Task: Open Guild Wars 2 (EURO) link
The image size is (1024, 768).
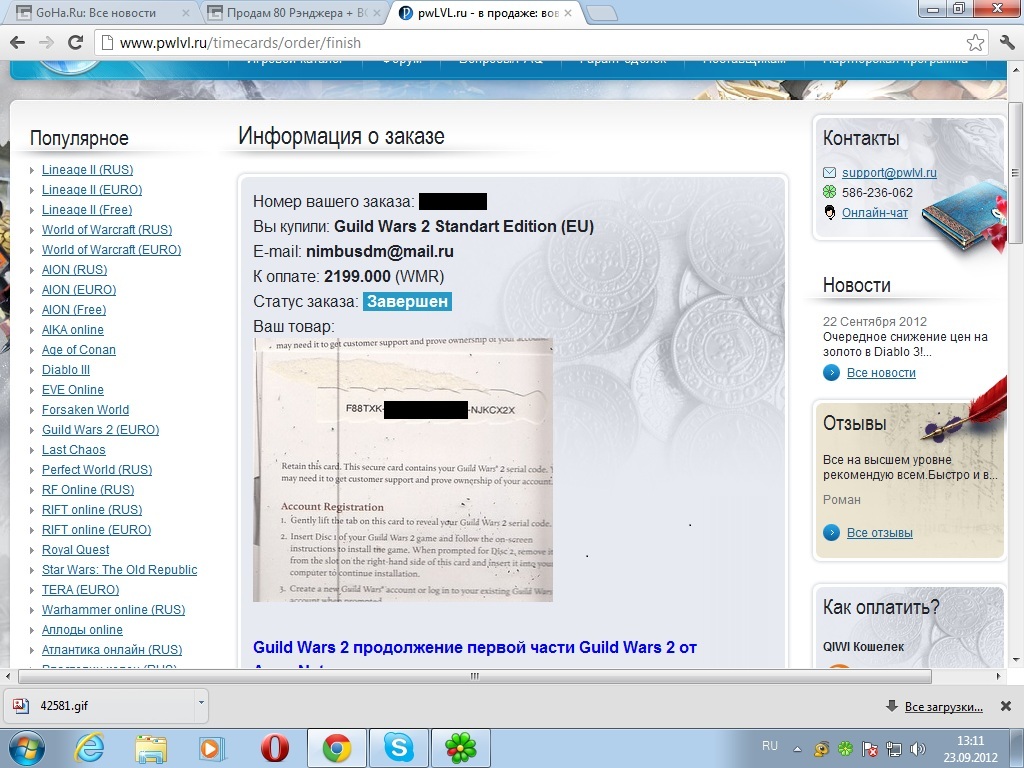Action: point(101,430)
